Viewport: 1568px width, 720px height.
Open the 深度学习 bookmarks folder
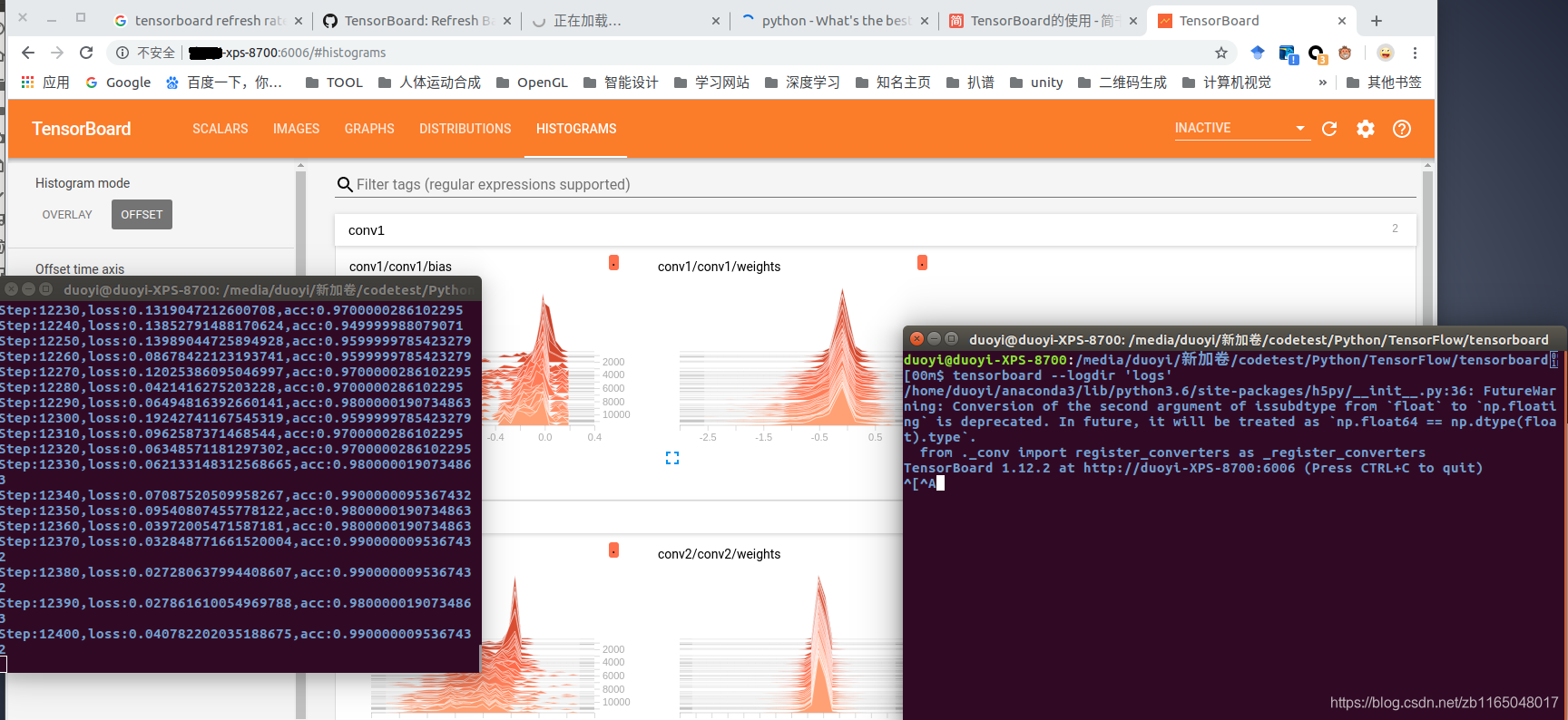802,83
